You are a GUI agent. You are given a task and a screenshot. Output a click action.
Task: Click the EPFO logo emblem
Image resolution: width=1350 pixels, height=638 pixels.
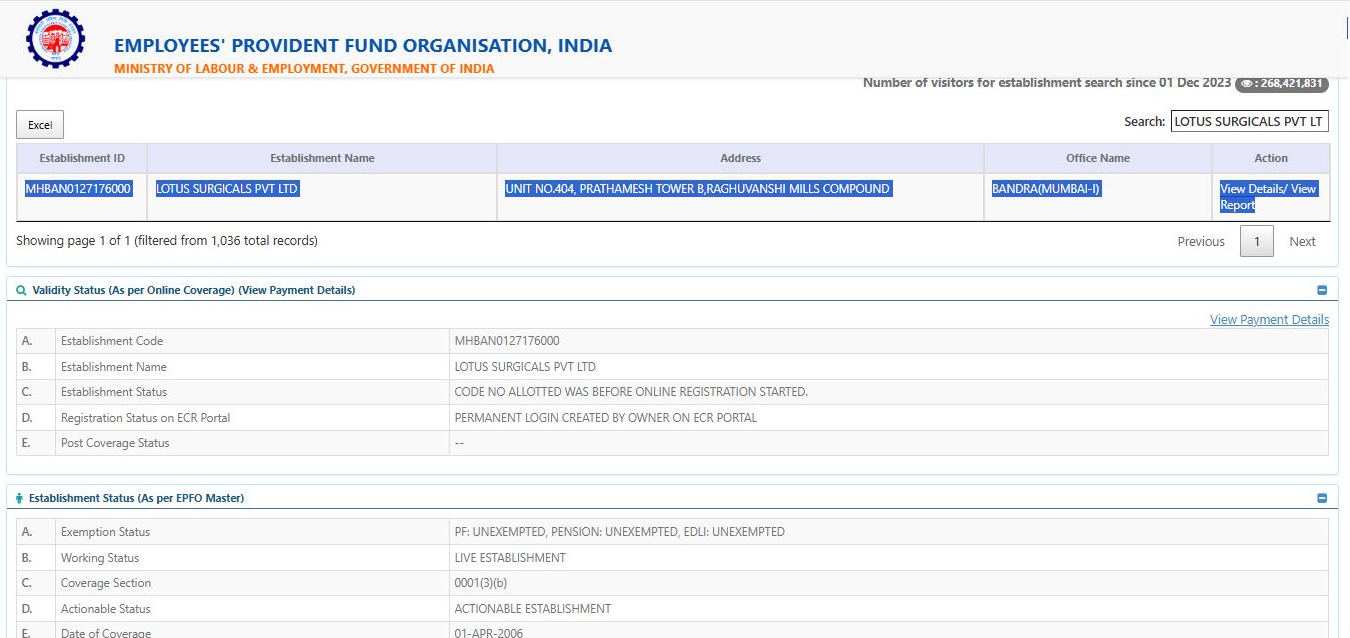[x=55, y=38]
